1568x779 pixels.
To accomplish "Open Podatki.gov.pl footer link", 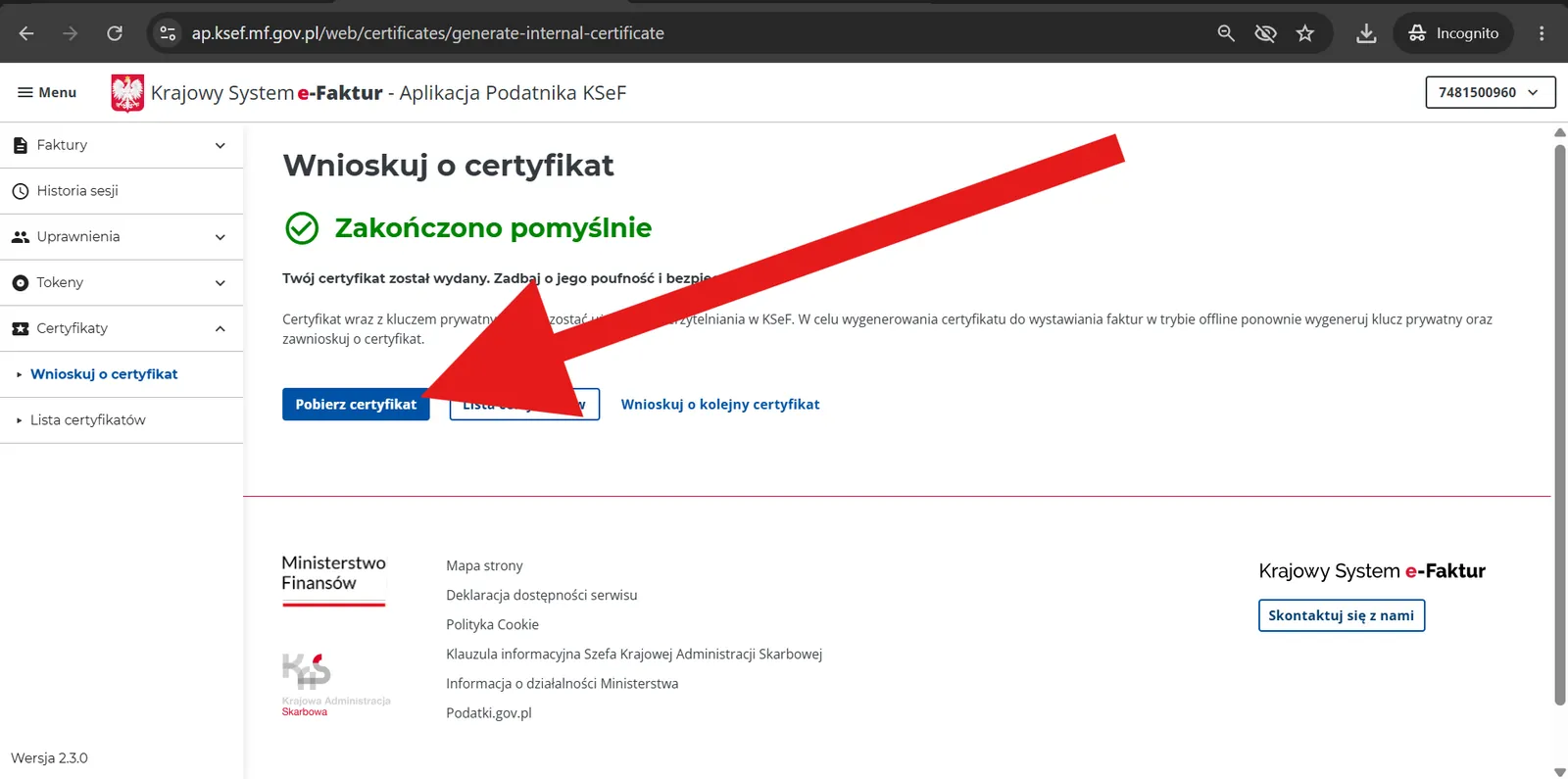I will (489, 712).
